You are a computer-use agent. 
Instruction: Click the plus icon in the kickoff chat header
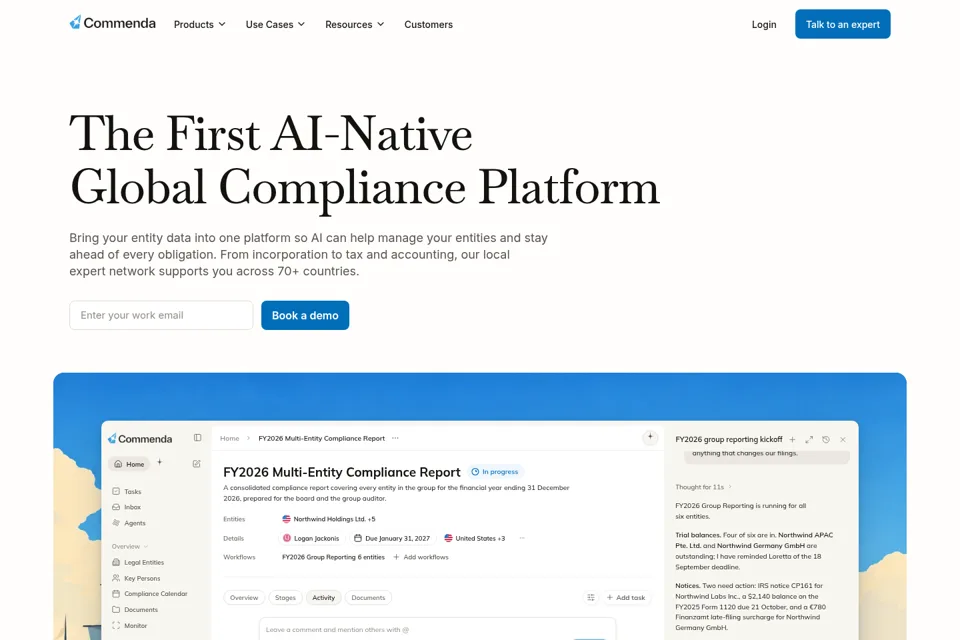[792, 440]
